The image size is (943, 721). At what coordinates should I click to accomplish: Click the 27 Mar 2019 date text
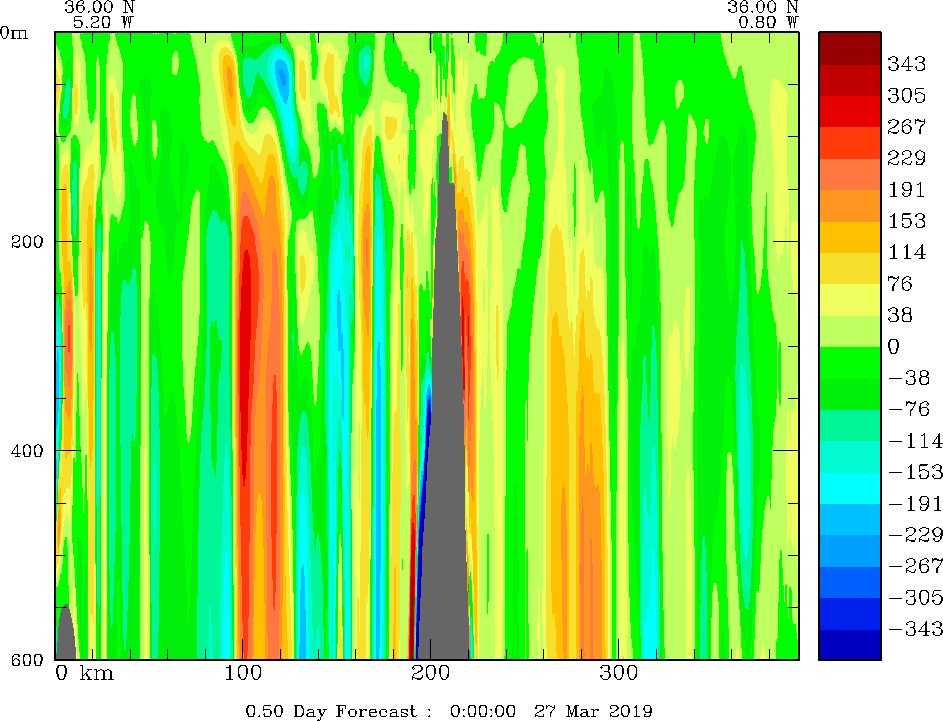tap(593, 711)
